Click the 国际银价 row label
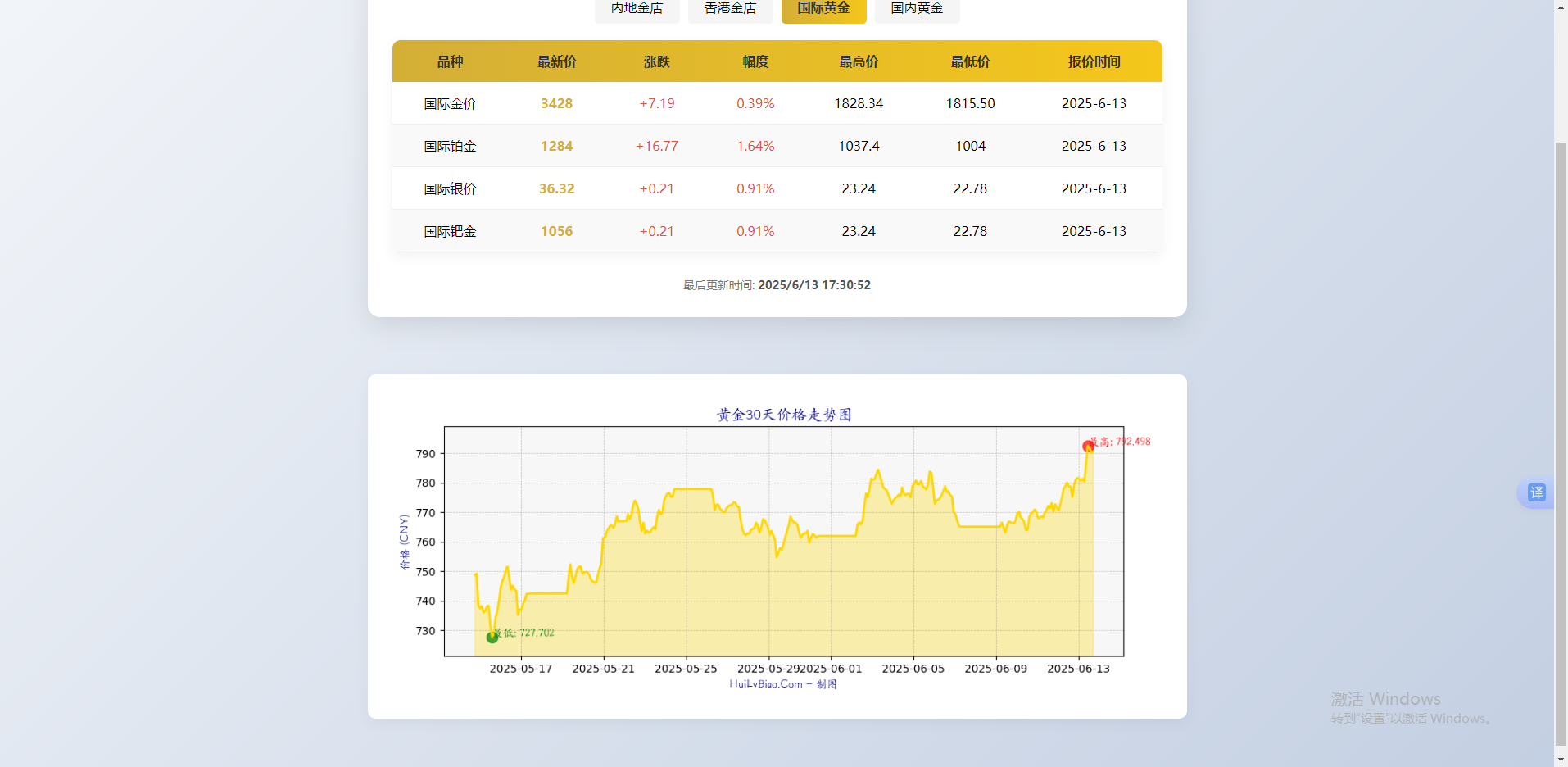 click(x=451, y=188)
